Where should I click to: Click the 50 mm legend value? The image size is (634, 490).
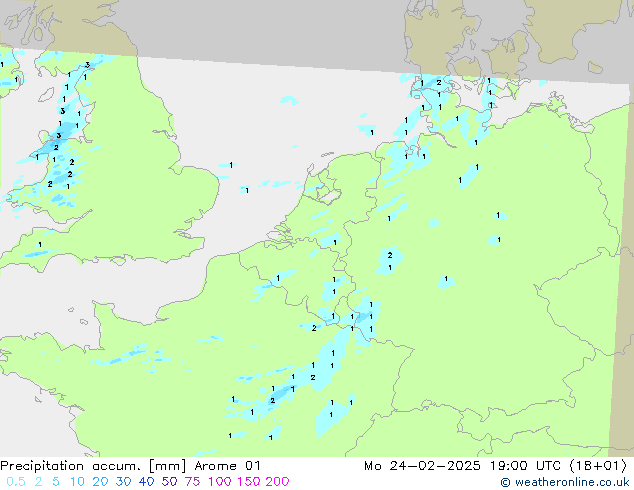169,482
